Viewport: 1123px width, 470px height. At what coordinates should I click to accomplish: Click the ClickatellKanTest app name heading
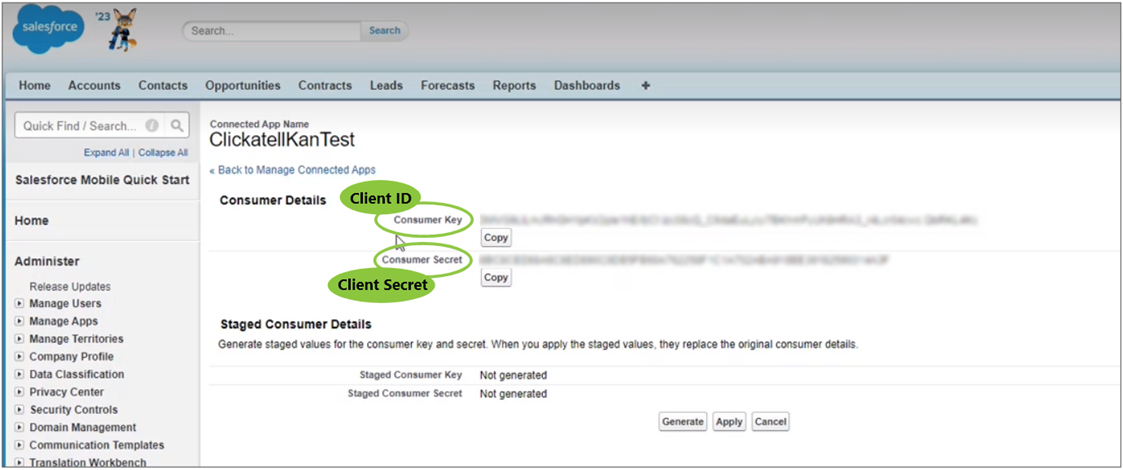point(282,140)
